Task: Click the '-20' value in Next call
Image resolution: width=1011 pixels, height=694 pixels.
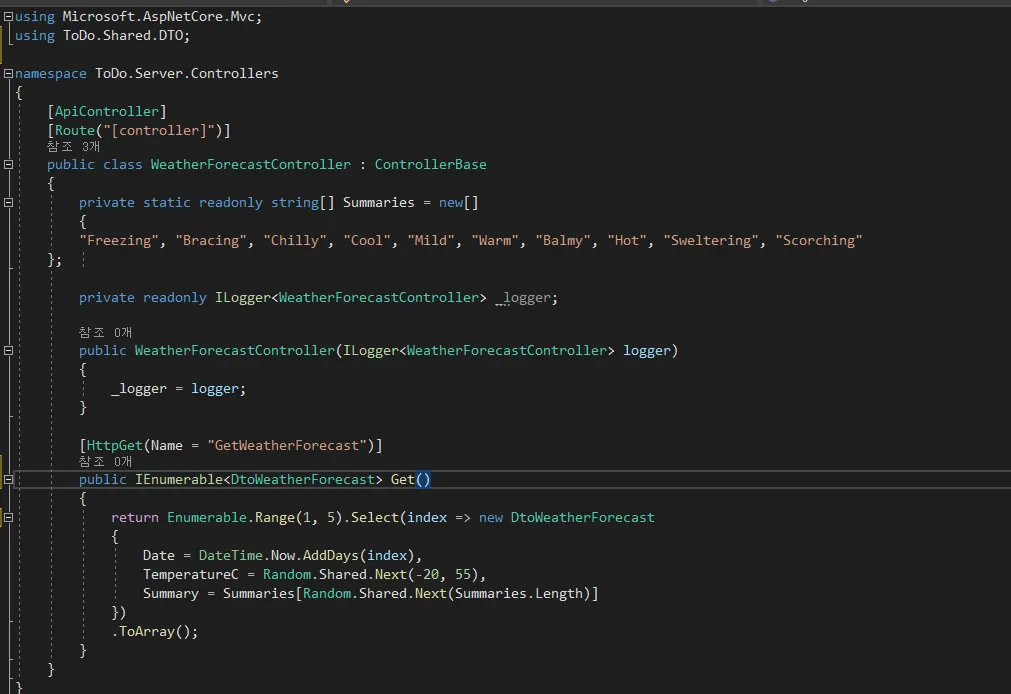Action: (x=427, y=575)
